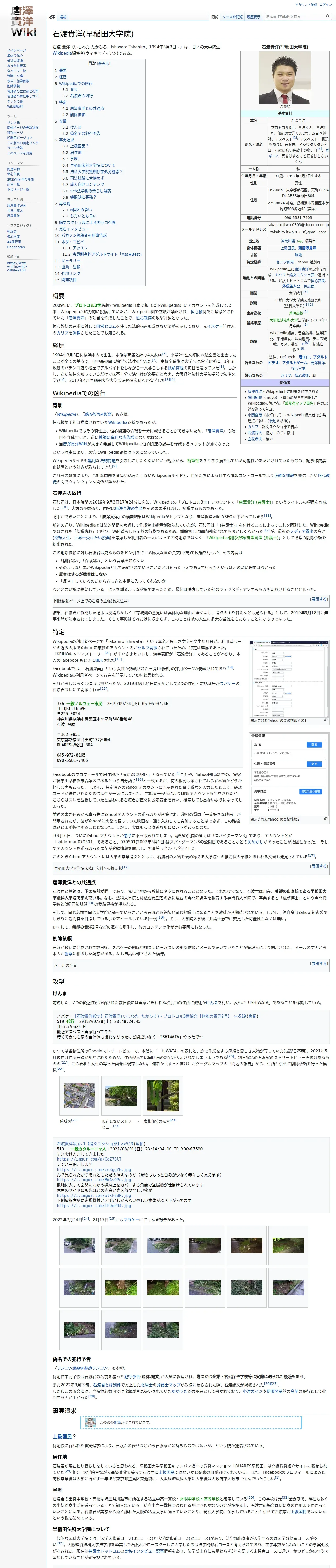The height and width of the screenshot is (1568, 336).
Task: Open the Yahoo!登録情報その1 screenshot thumbnail
Action: tap(290, 679)
